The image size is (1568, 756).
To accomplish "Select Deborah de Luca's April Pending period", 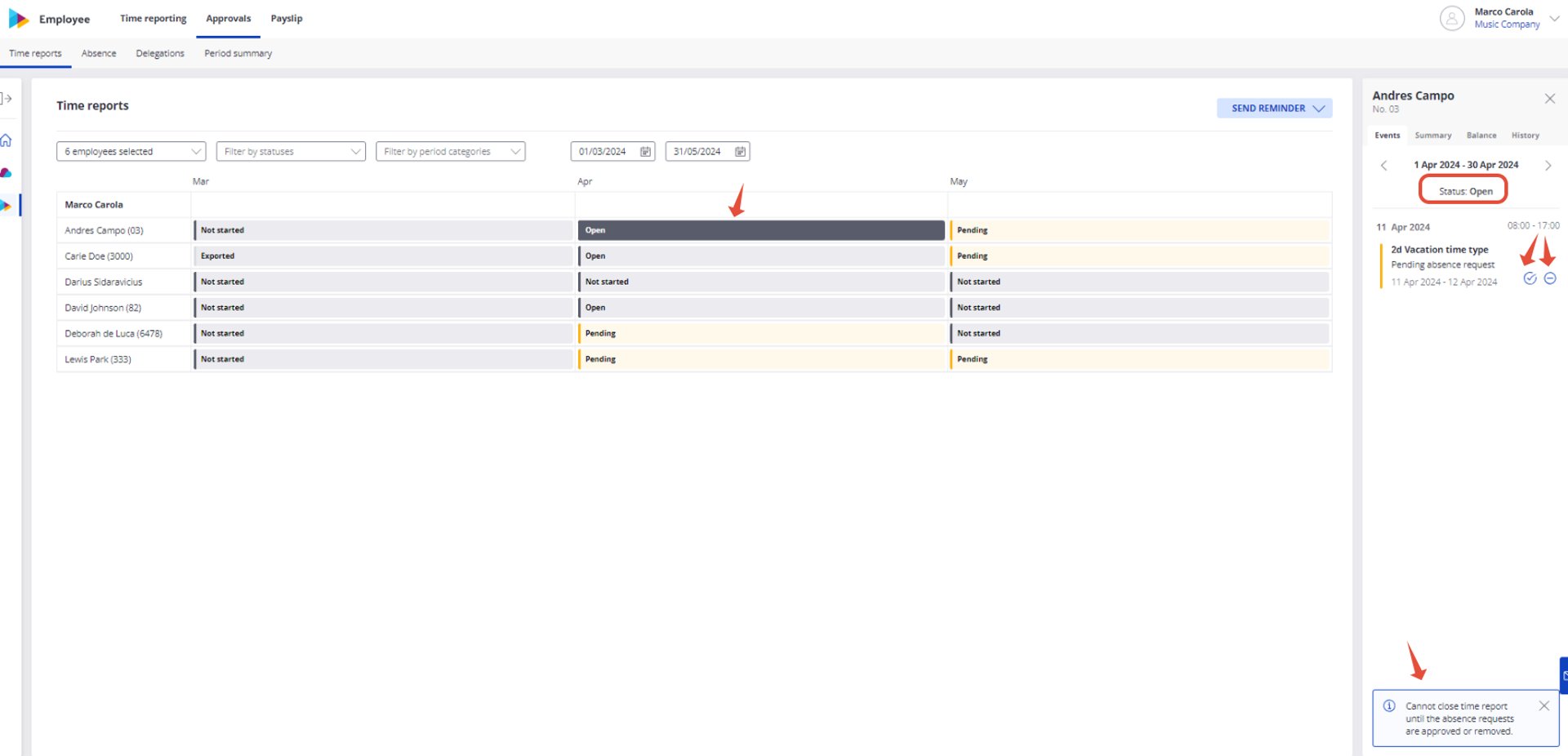I will 761,334.
